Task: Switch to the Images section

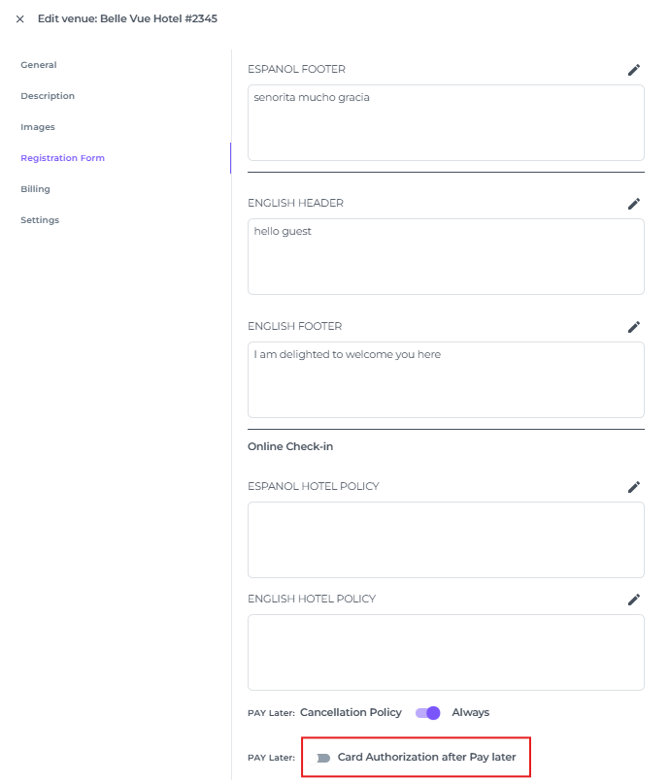Action: pos(38,127)
